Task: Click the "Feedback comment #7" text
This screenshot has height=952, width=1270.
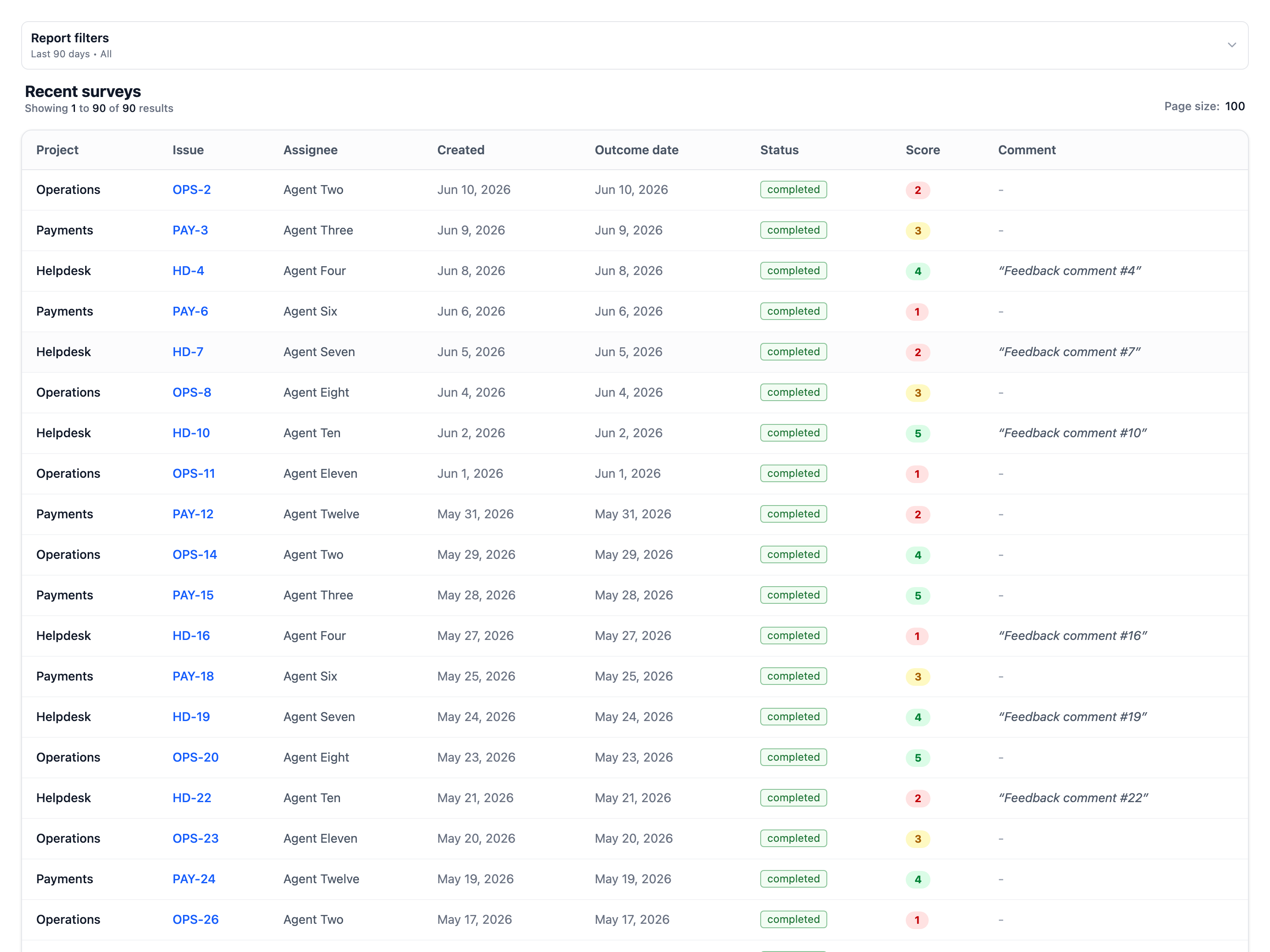Action: [x=1069, y=352]
